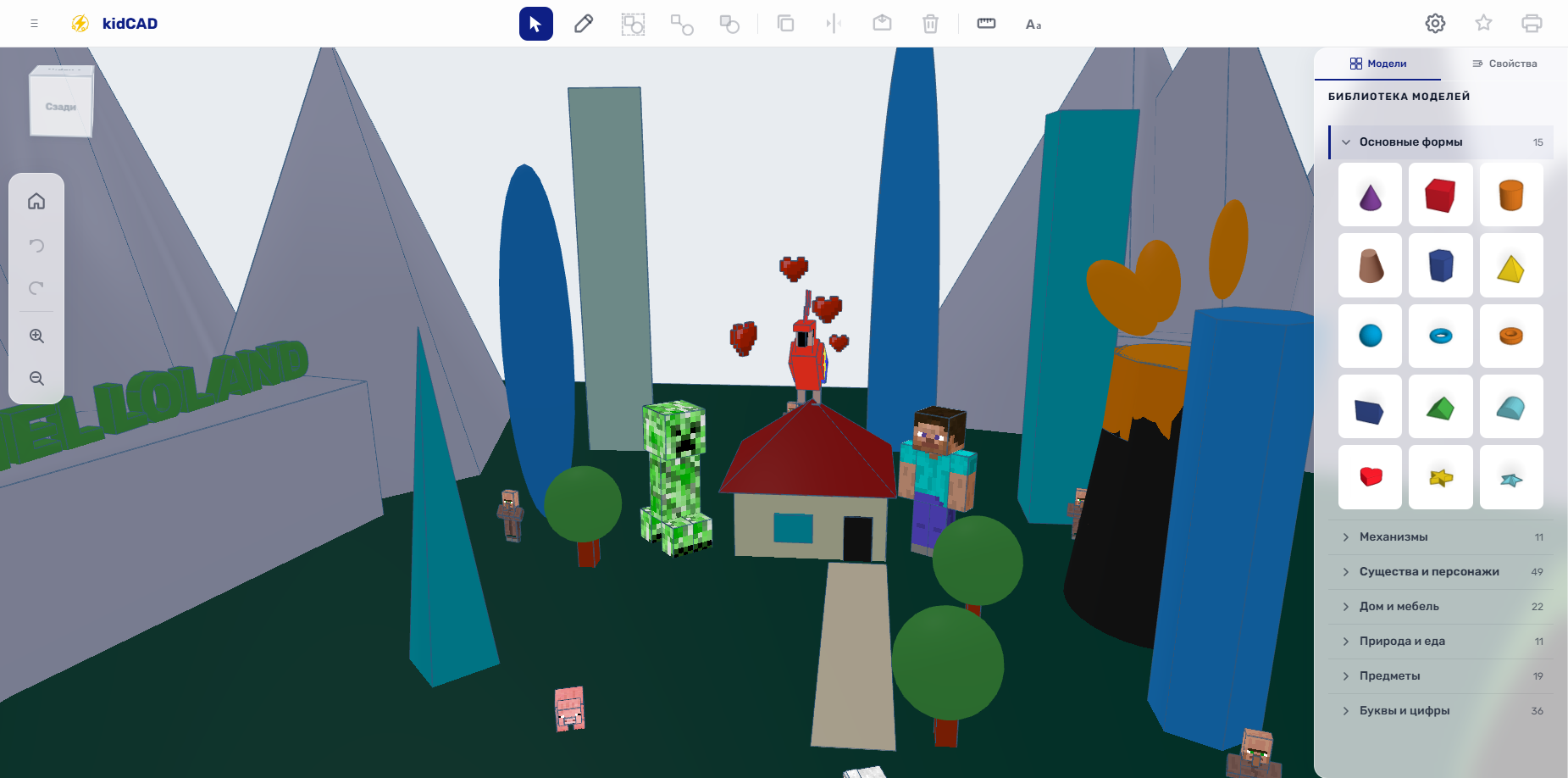Expand the Существа и персонажи category
The image size is (1568, 778).
[1441, 572]
